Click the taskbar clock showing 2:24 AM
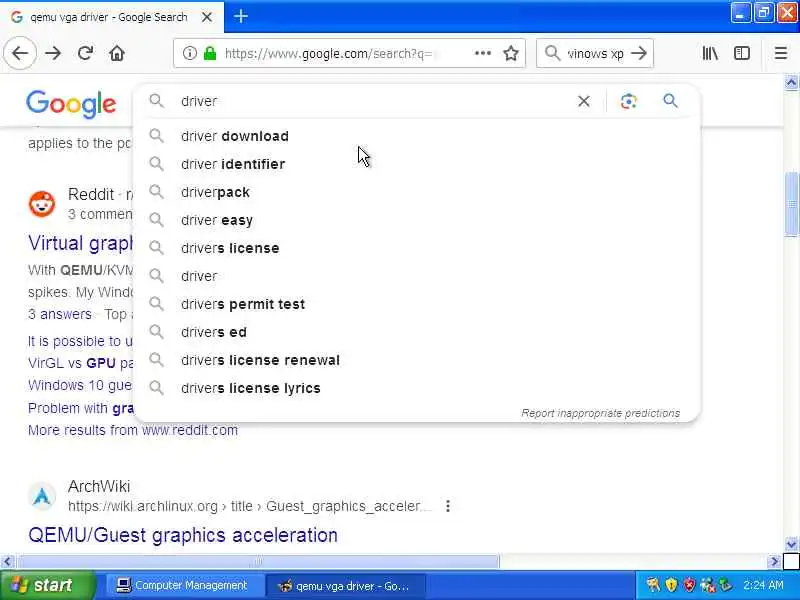This screenshot has height=600, width=800. (763, 585)
